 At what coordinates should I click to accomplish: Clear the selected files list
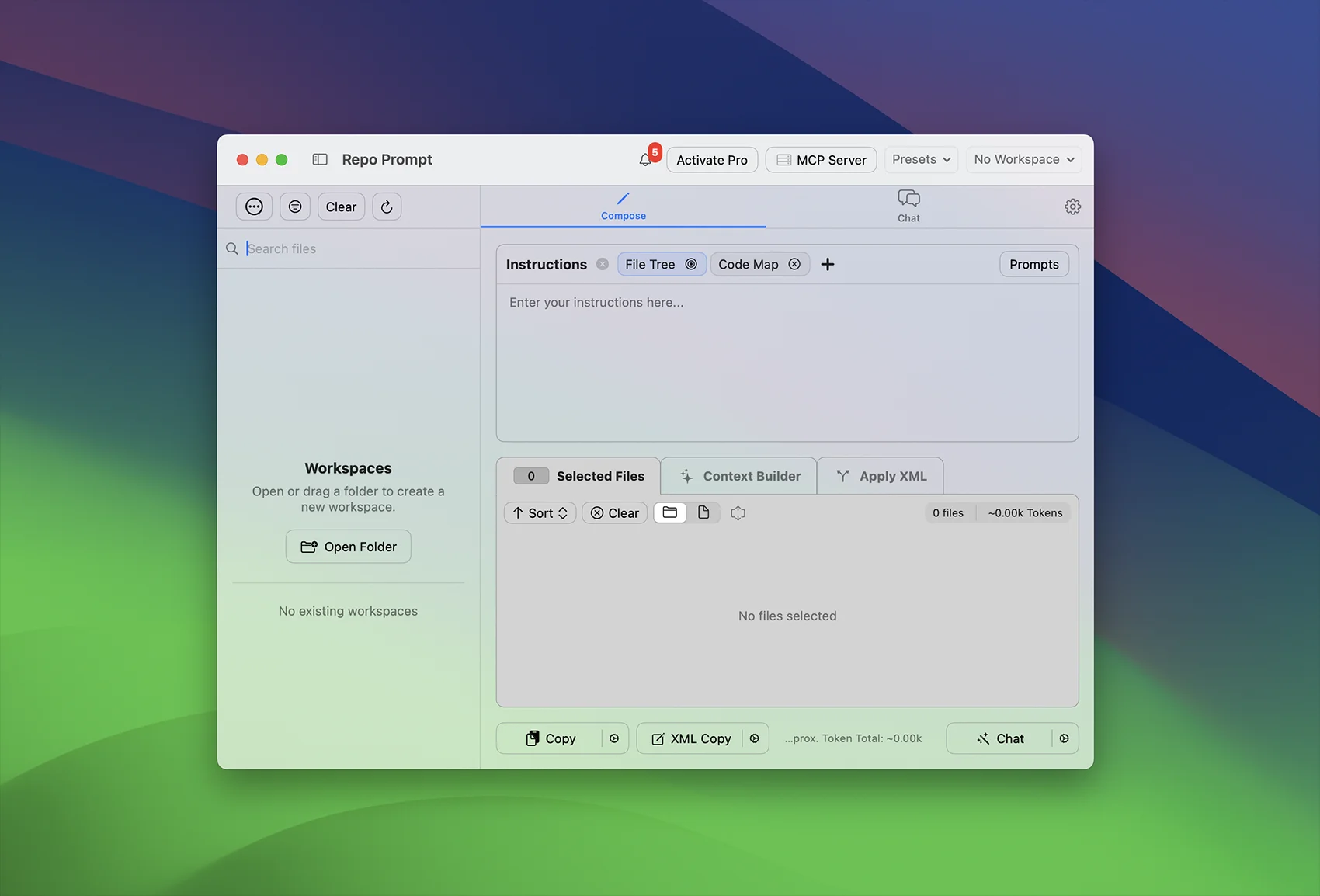[615, 512]
